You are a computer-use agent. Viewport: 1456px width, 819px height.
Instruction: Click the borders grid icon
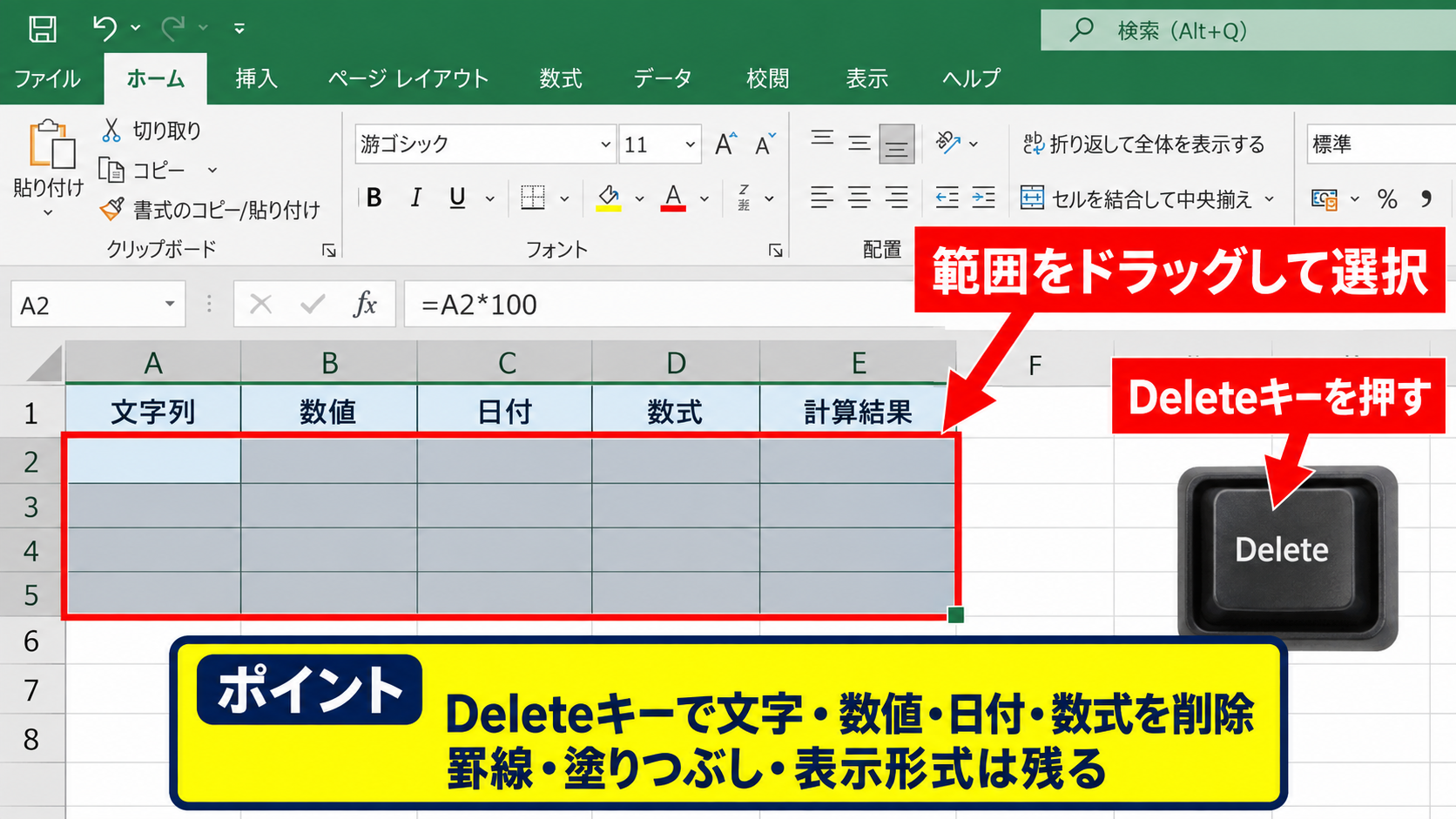coord(533,198)
